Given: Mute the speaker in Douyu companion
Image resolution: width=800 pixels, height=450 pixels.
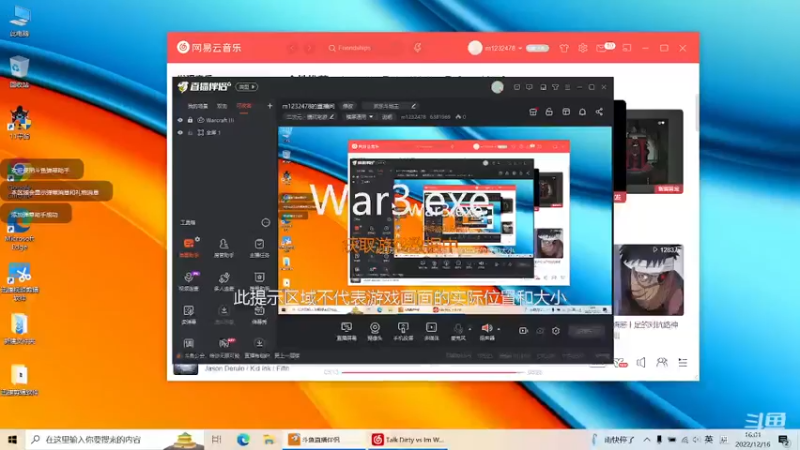Looking at the screenshot, I should (x=487, y=331).
